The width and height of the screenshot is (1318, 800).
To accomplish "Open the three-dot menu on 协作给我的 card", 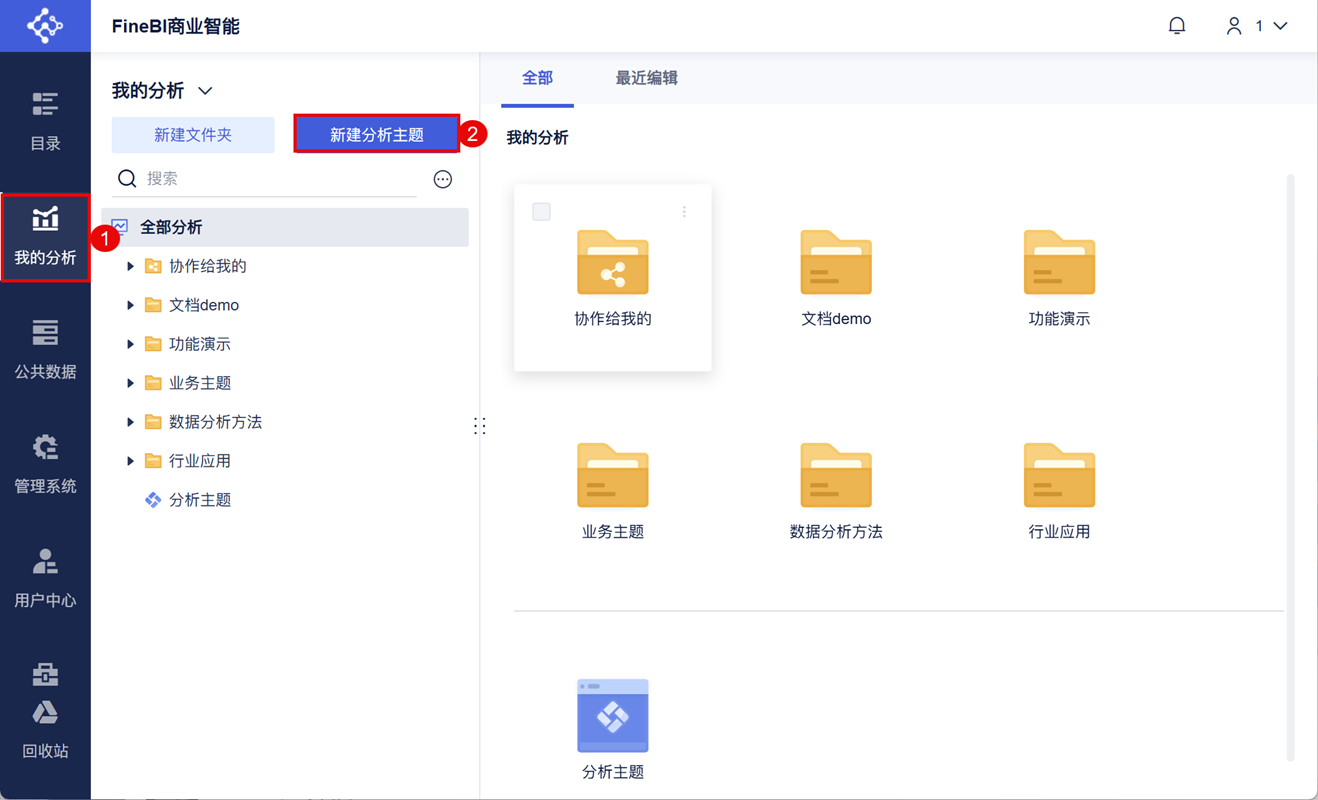I will (684, 211).
